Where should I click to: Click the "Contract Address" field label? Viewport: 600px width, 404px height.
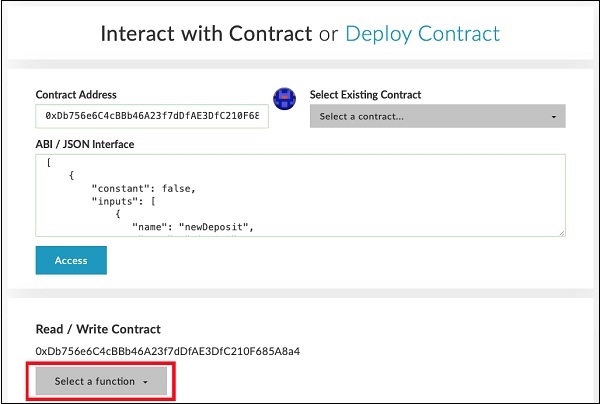coord(76,95)
